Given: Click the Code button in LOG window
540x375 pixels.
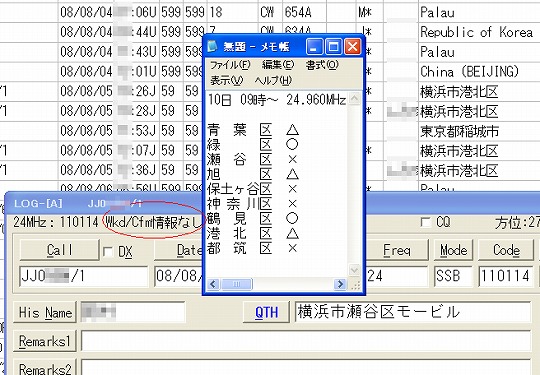Looking at the screenshot, I should (506, 250).
